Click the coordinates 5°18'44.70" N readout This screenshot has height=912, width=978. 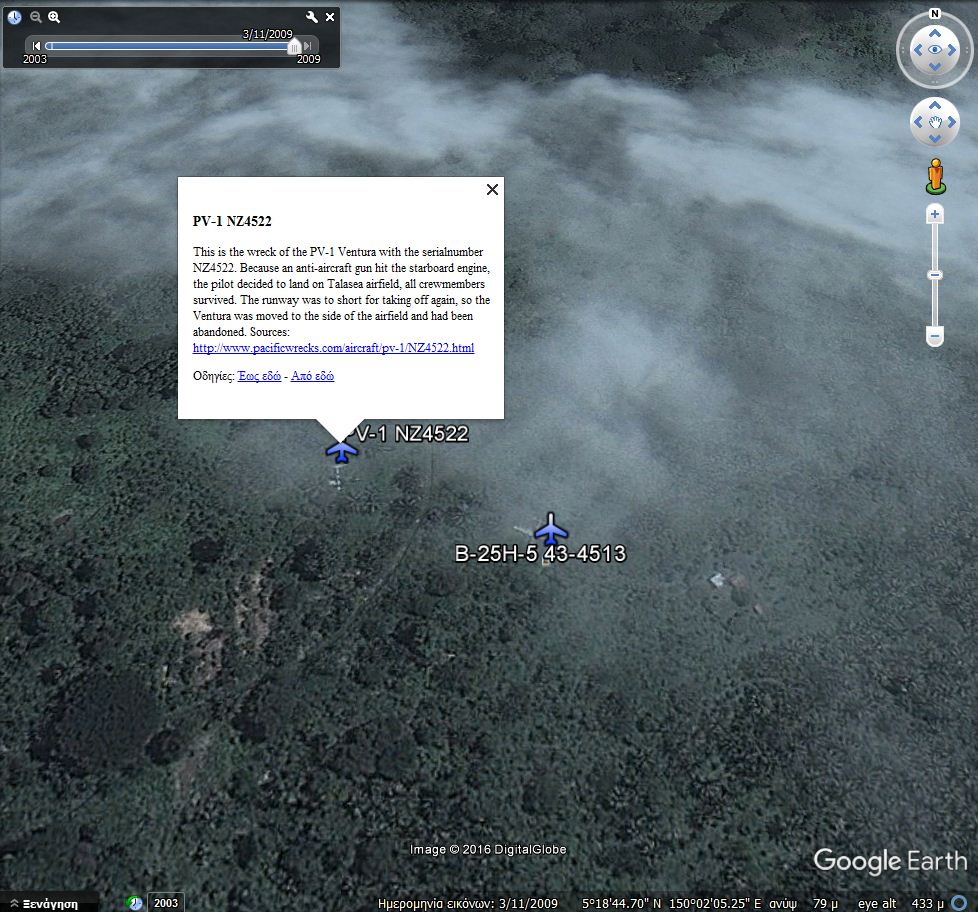tap(621, 903)
